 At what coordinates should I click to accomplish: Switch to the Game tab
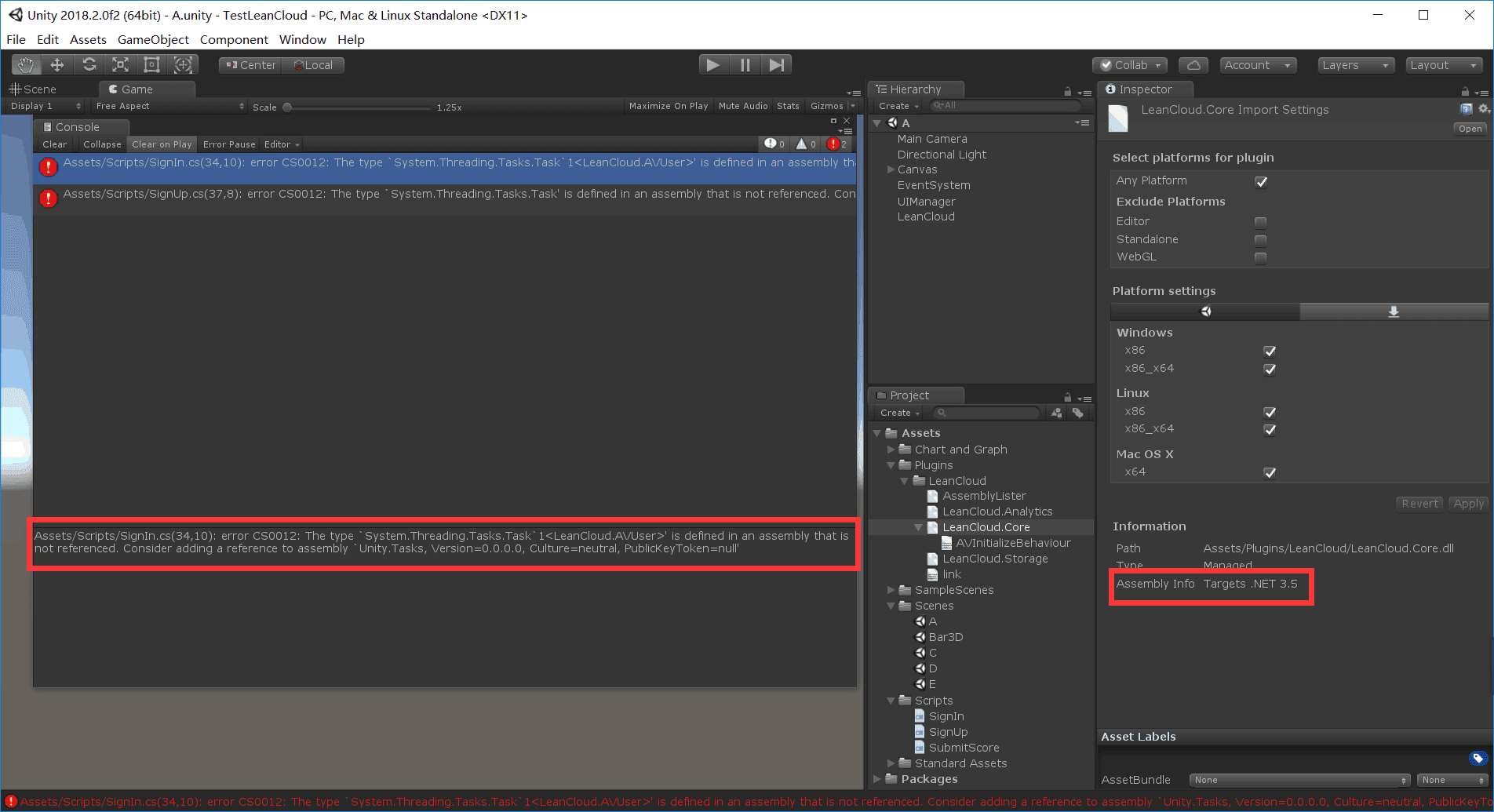point(146,89)
